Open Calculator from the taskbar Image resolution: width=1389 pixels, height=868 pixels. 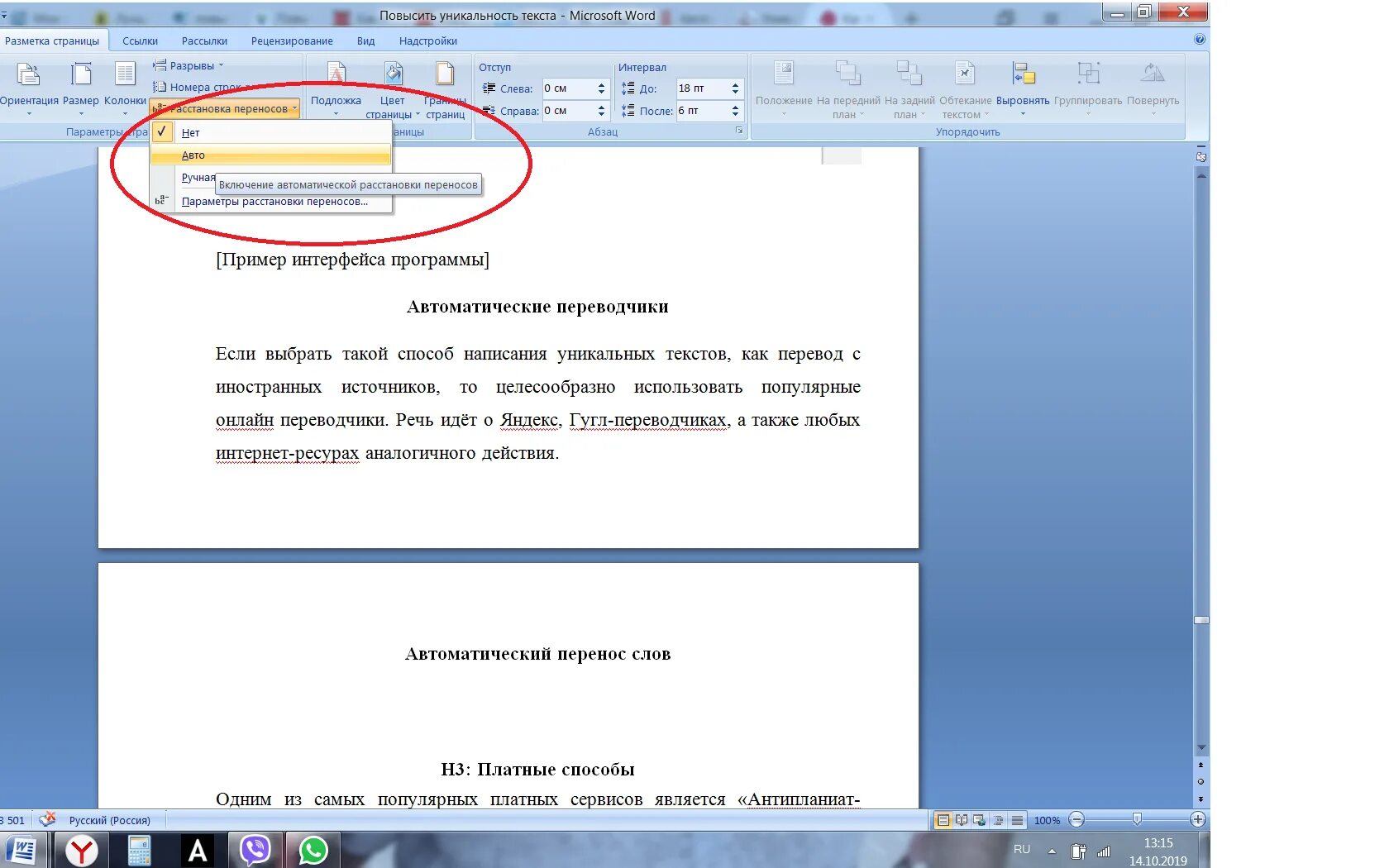[x=139, y=851]
